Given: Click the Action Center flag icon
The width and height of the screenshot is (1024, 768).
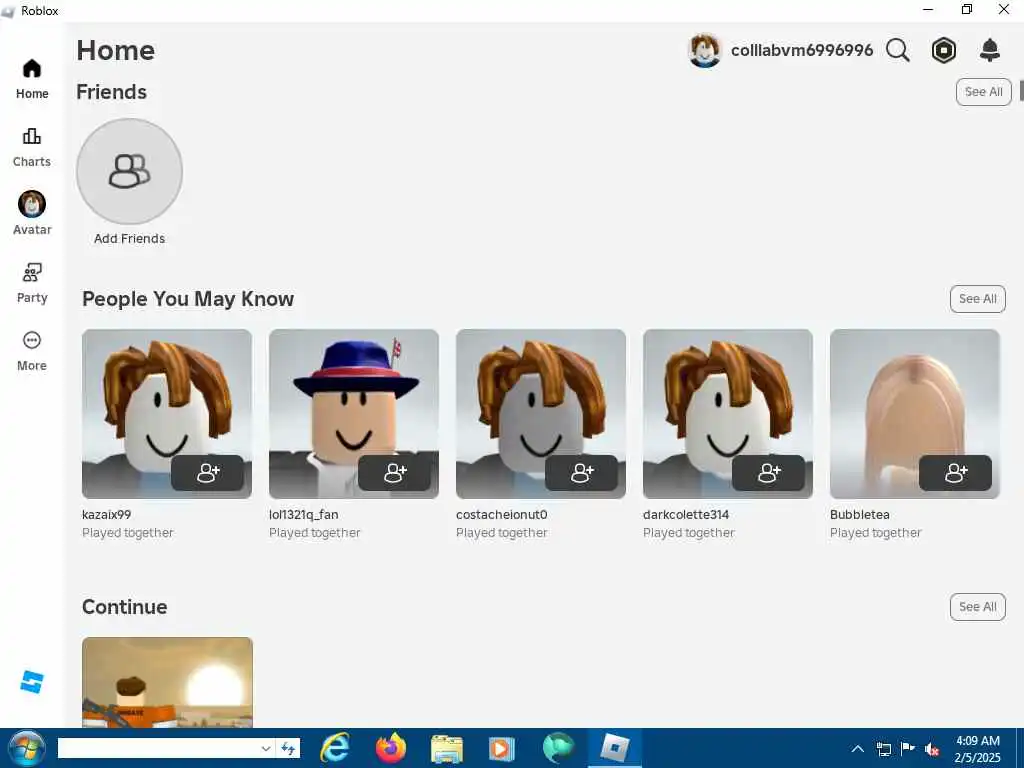Looking at the screenshot, I should click(907, 748).
